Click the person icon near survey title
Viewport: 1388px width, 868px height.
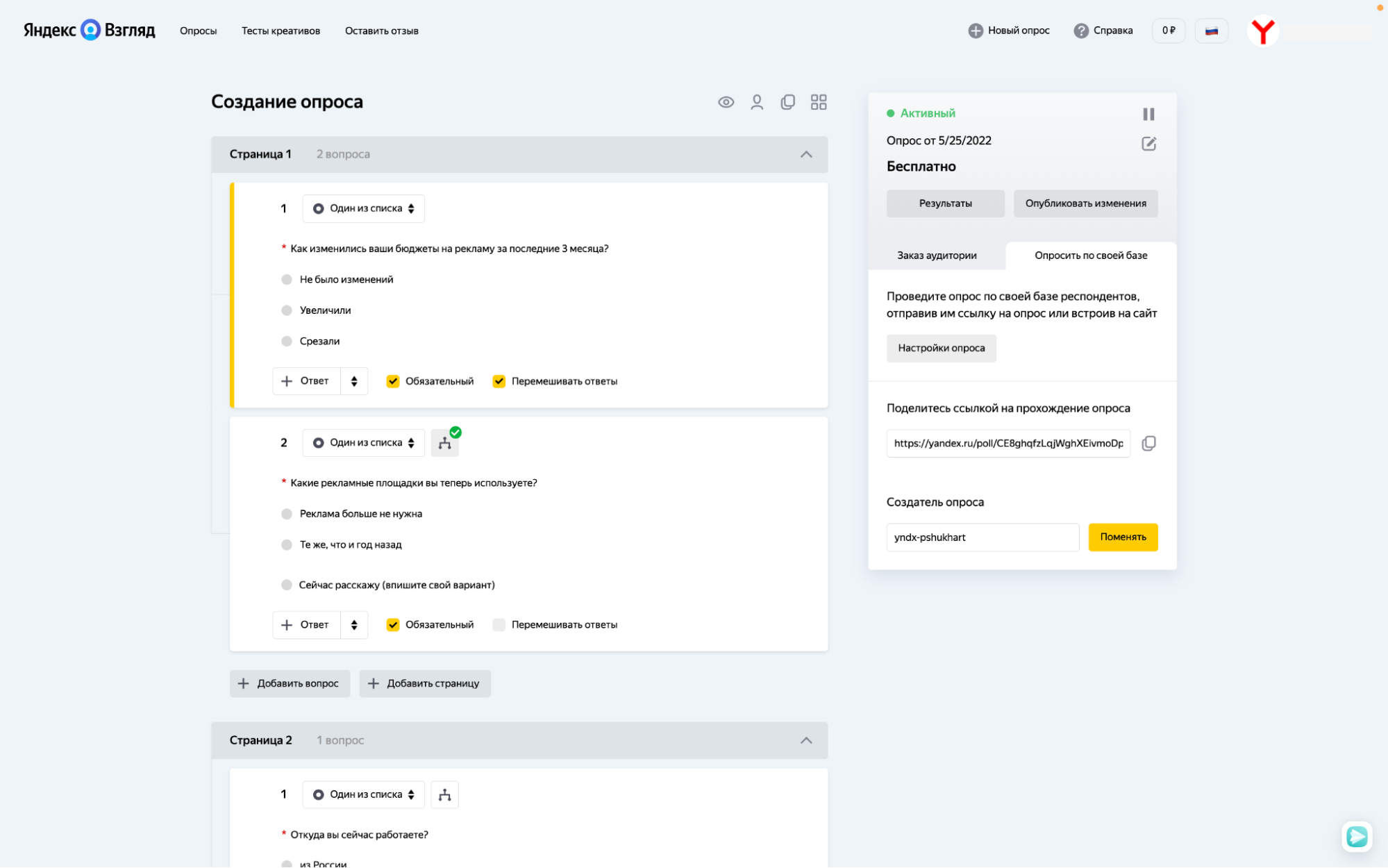click(757, 102)
